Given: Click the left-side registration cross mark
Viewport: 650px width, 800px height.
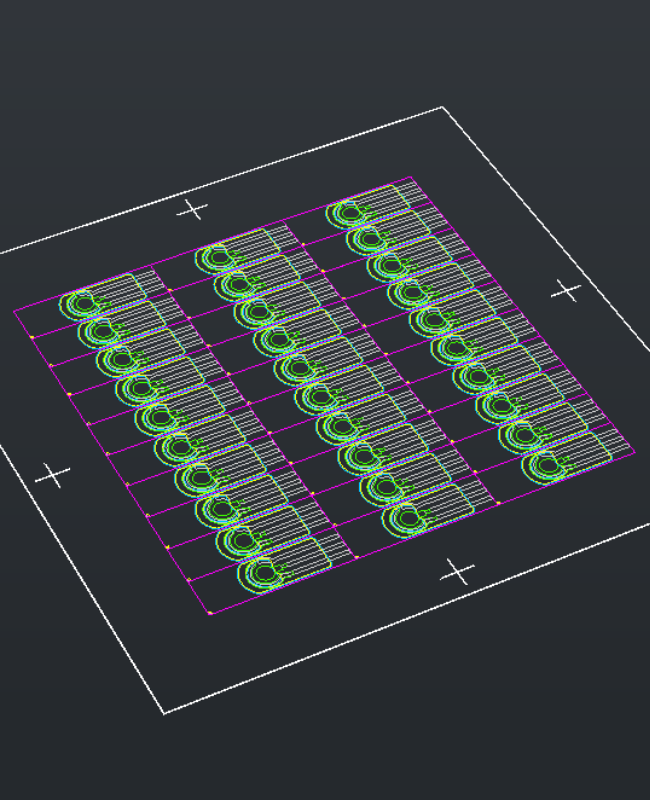Looking at the screenshot, I should [x=53, y=475].
